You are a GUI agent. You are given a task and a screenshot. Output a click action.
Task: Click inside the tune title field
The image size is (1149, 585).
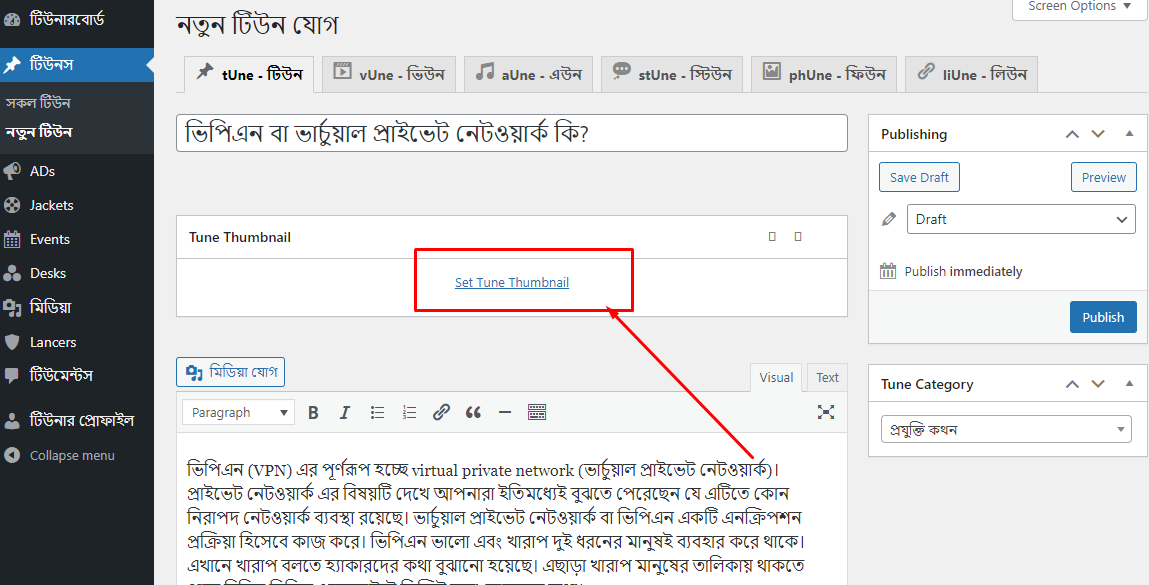(511, 133)
